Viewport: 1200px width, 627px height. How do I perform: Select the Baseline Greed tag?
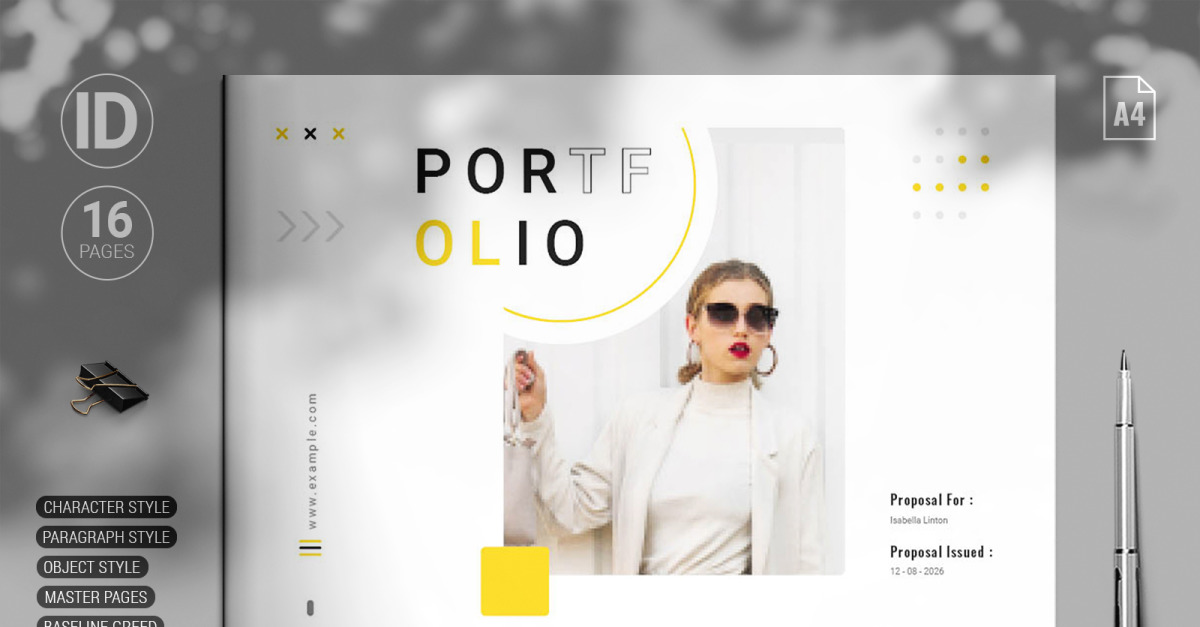pyautogui.click(x=100, y=622)
